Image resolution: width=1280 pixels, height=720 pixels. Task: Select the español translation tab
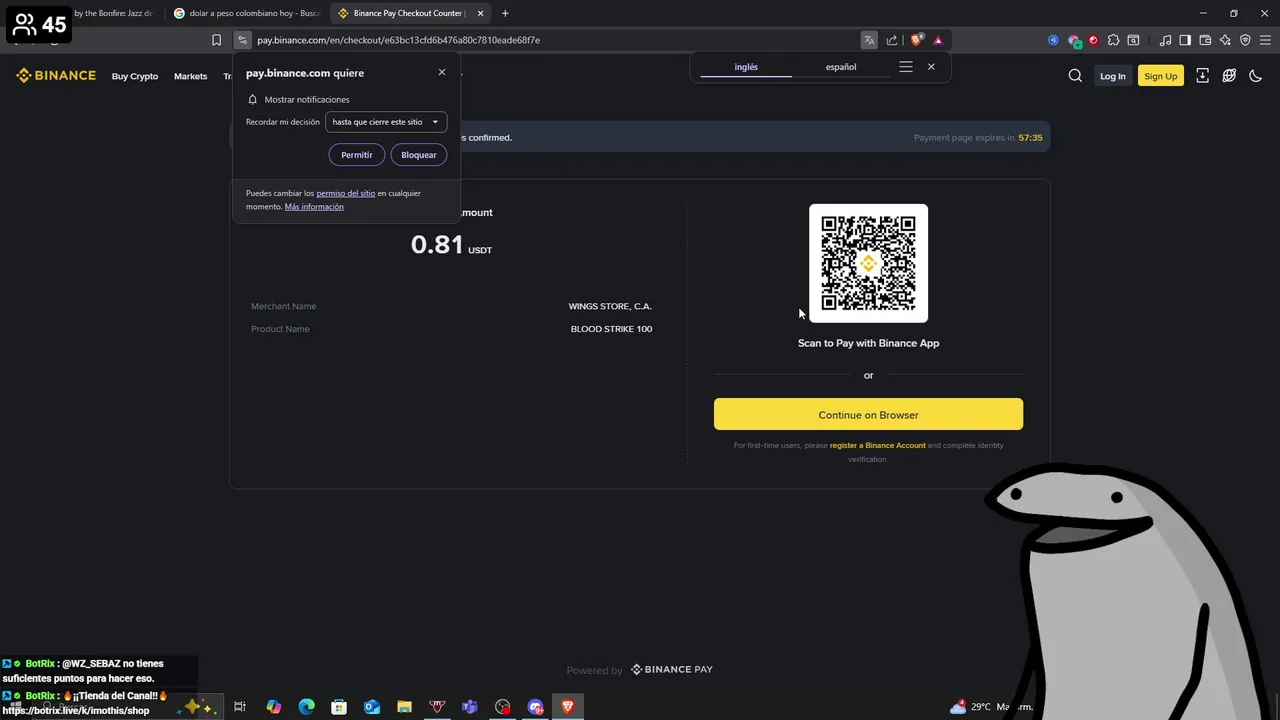tap(841, 67)
